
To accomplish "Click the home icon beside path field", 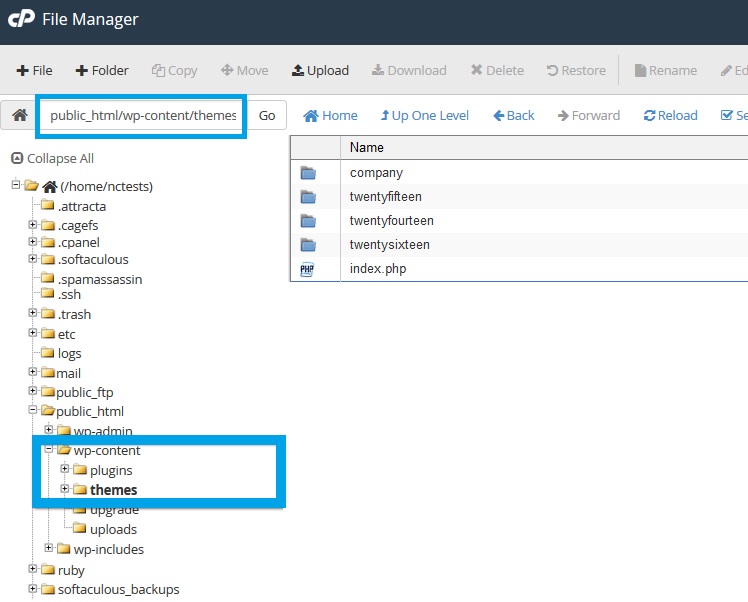I will point(20,115).
